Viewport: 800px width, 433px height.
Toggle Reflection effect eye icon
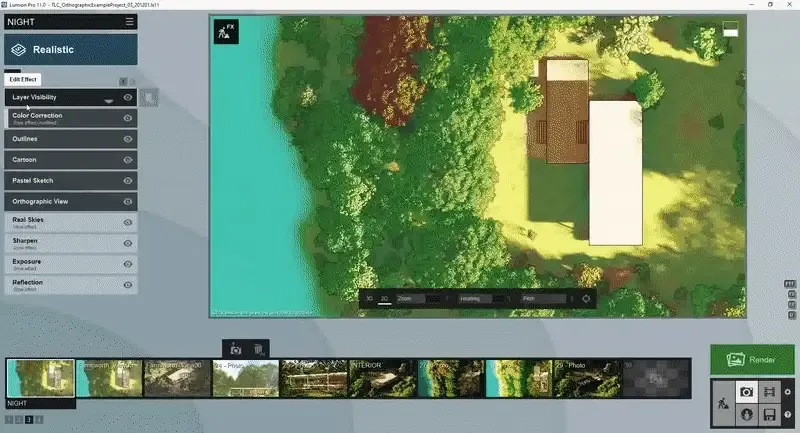(x=128, y=285)
